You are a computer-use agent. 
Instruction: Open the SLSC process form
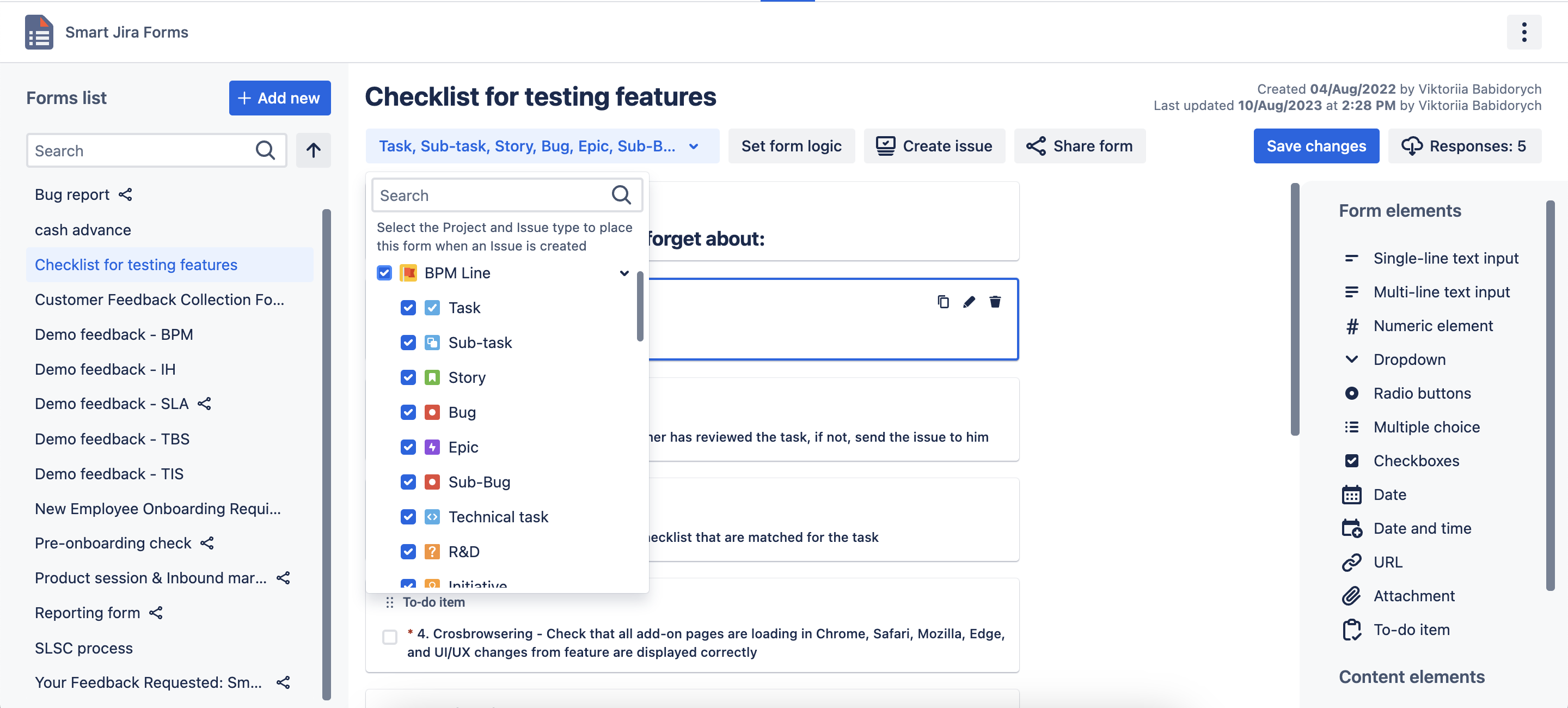83,648
